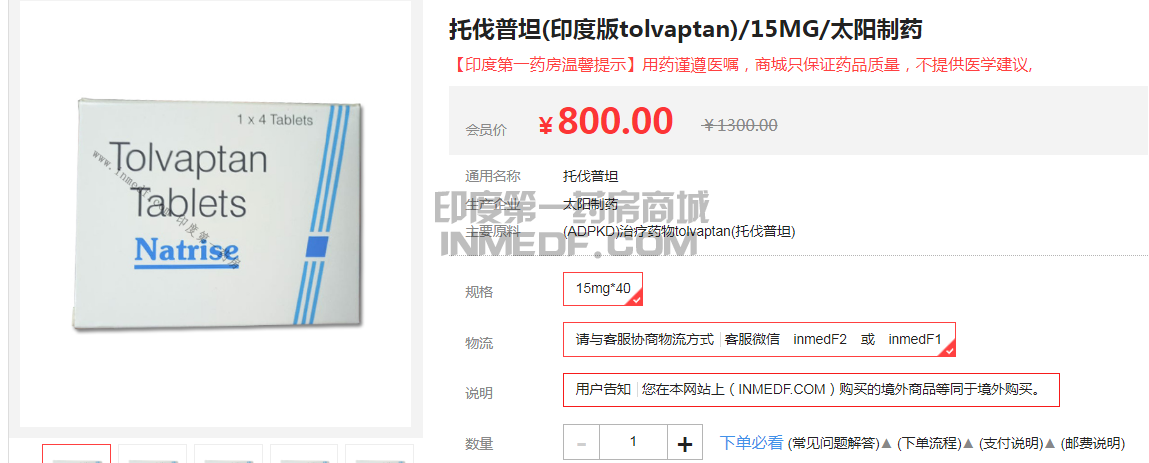
Task: Select the second product thumbnail
Action: tap(152, 453)
